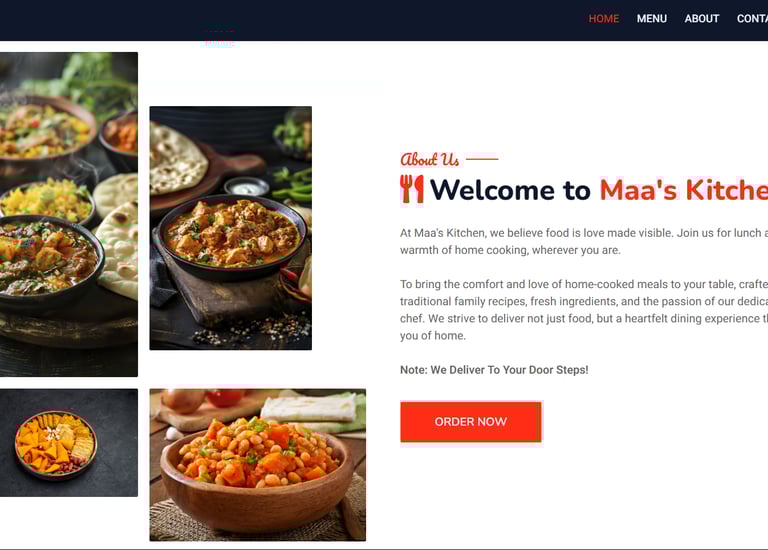Click the Welcome to Maa's Kitchen heading

pos(584,190)
